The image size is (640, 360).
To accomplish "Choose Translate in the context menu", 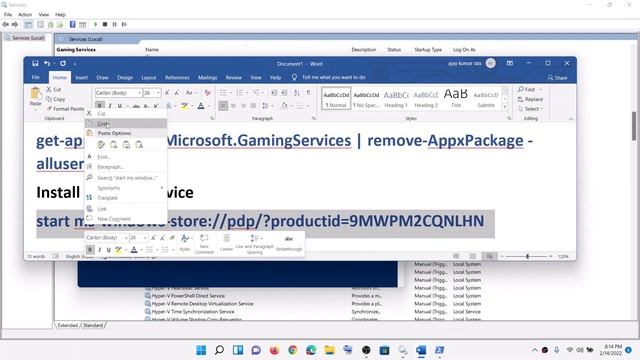I will [x=126, y=198].
